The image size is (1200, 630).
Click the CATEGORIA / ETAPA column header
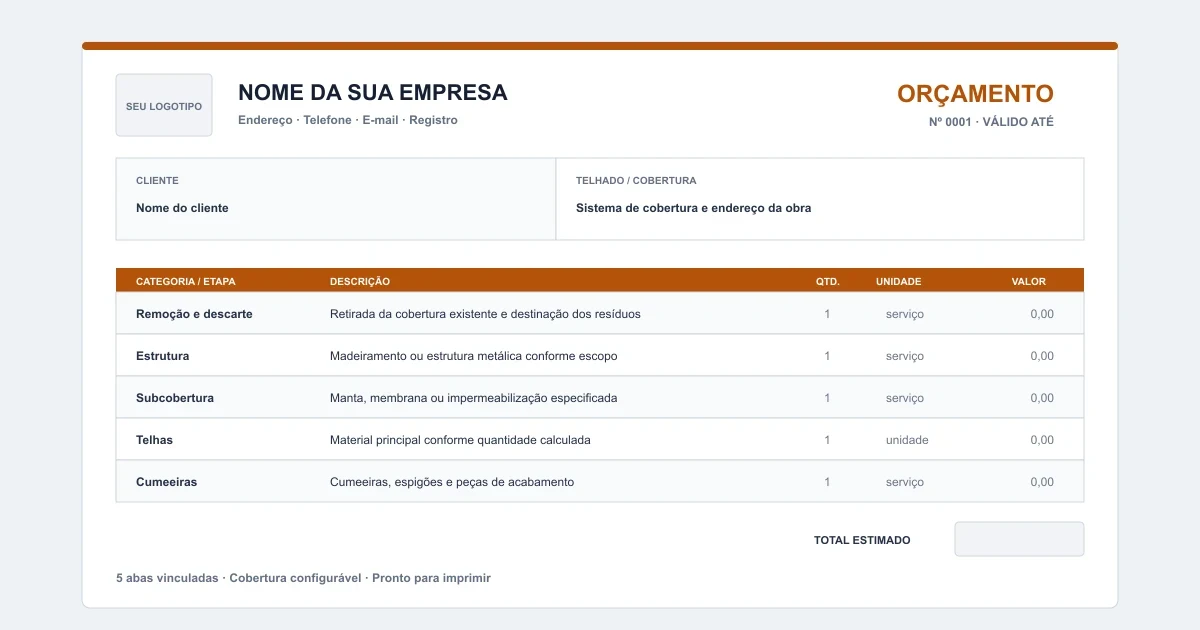pyautogui.click(x=186, y=282)
